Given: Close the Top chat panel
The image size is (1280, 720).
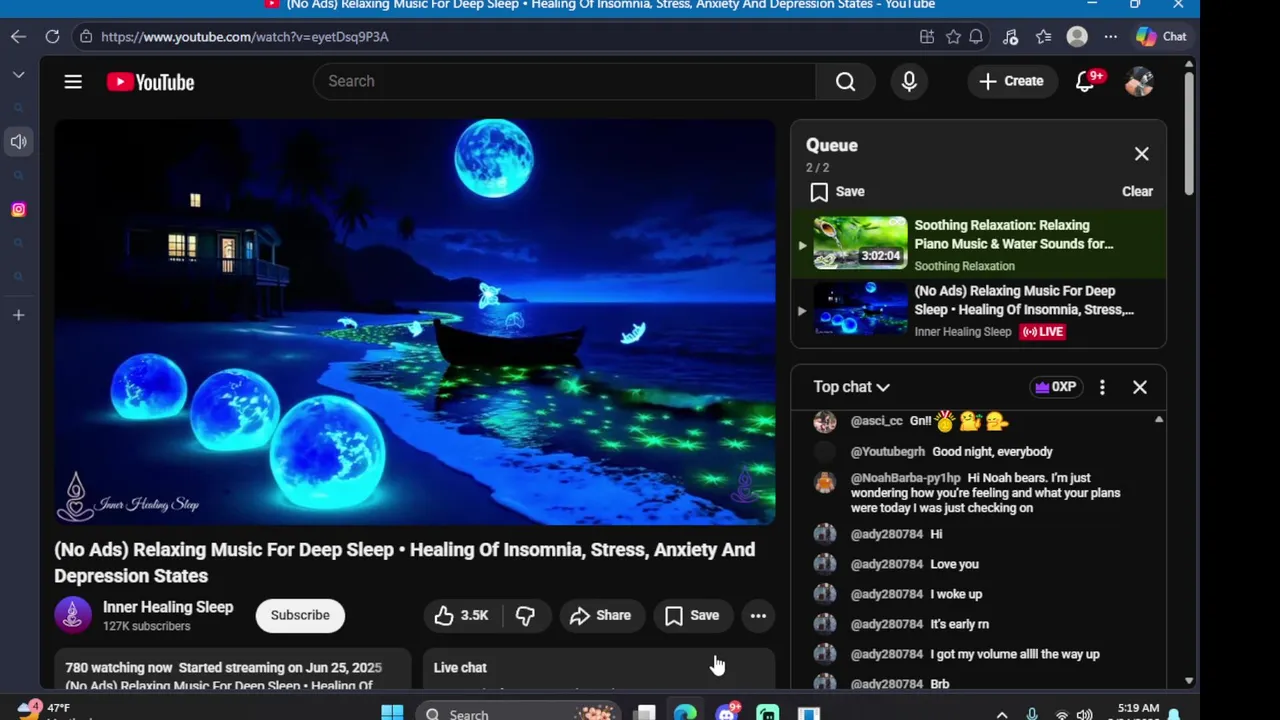Looking at the screenshot, I should (1139, 387).
